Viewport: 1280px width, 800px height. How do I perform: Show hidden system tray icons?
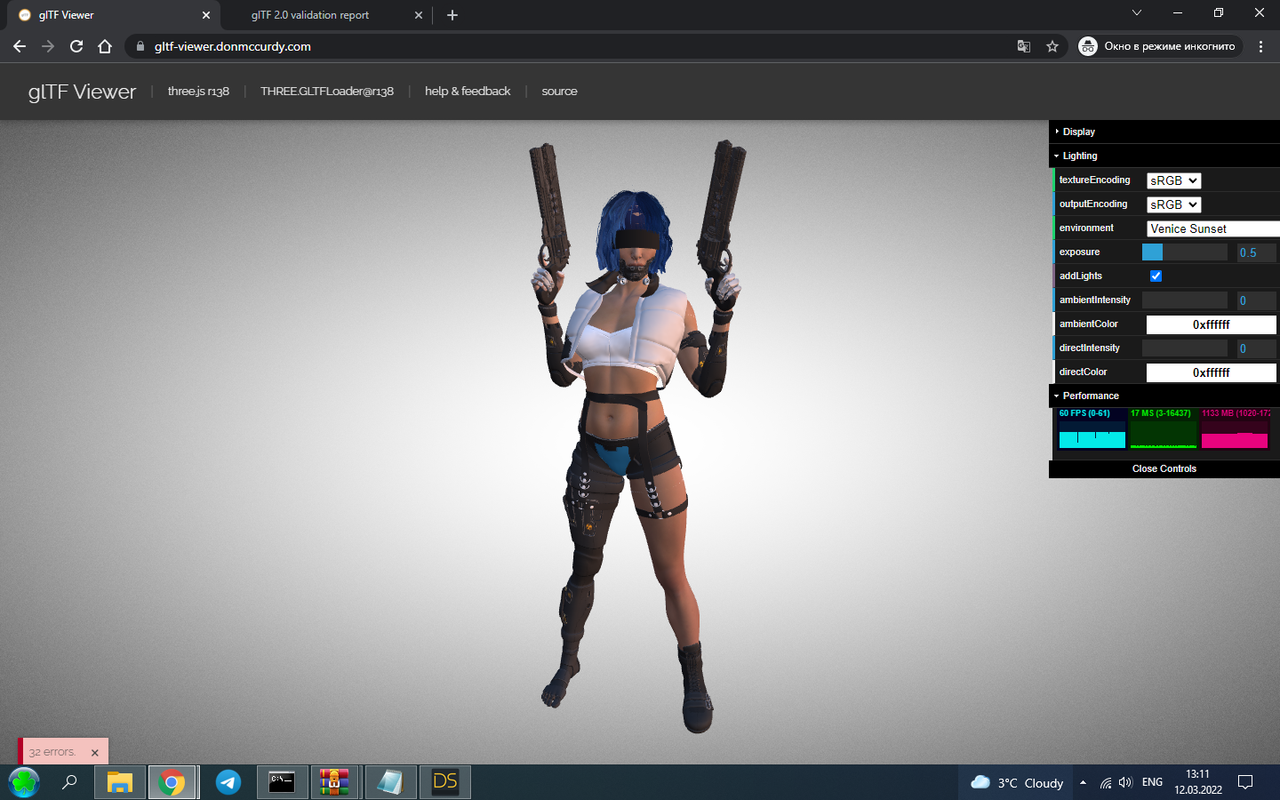click(x=1083, y=782)
